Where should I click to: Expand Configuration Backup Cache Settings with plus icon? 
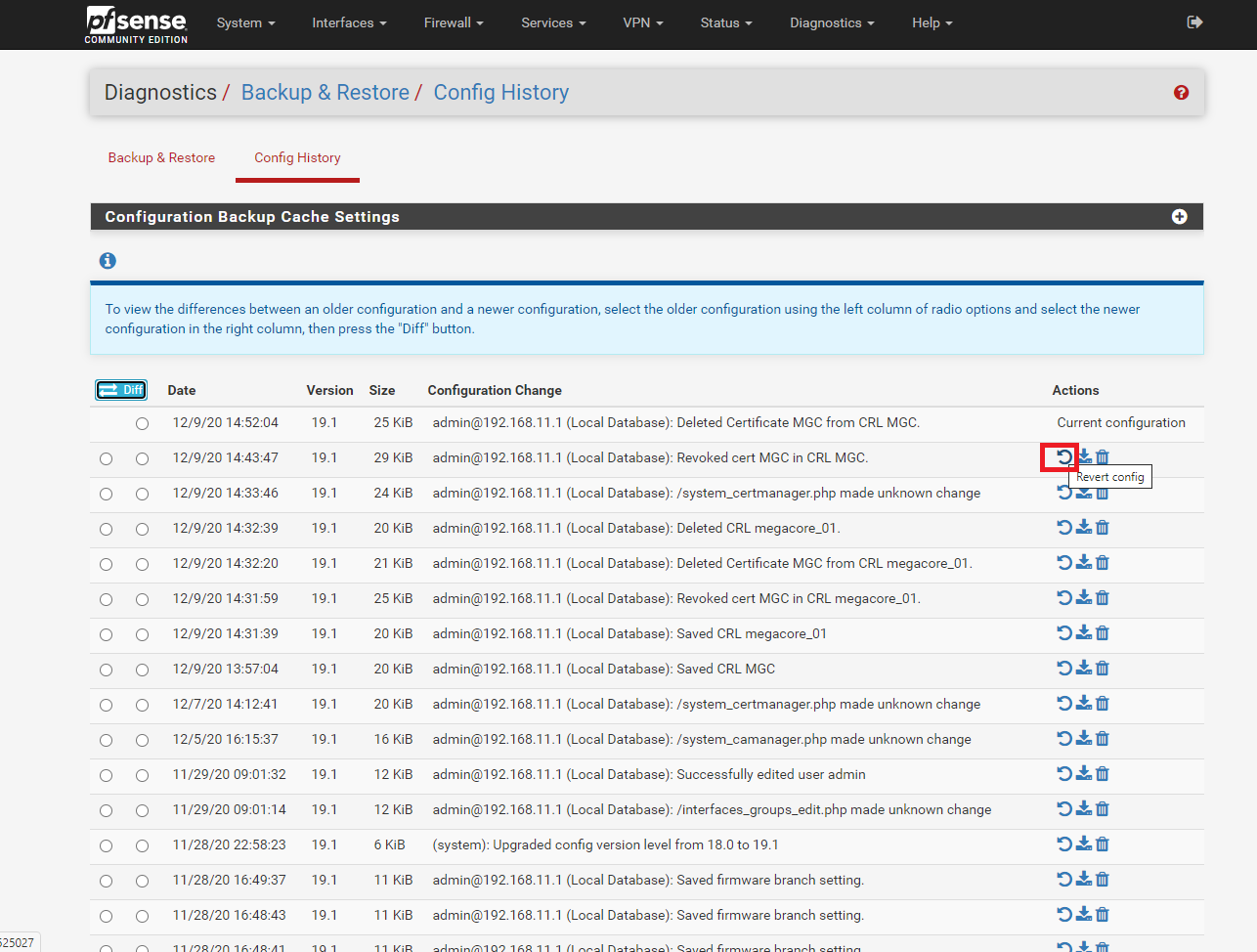(x=1180, y=216)
